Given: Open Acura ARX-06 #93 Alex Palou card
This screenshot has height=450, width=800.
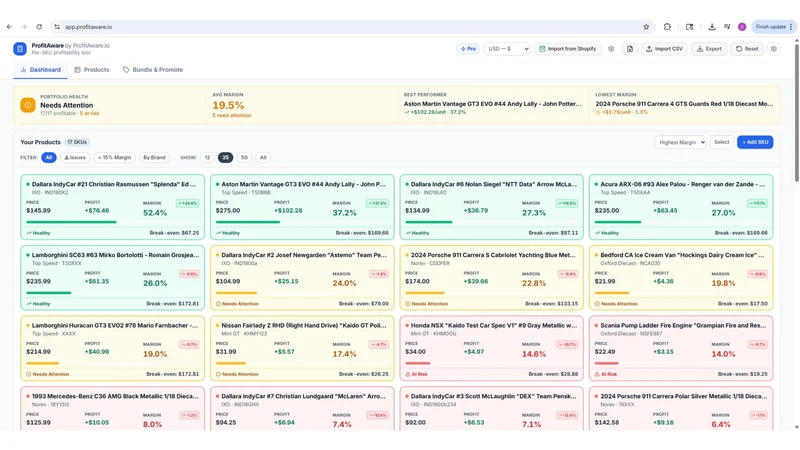Looking at the screenshot, I should 681,207.
